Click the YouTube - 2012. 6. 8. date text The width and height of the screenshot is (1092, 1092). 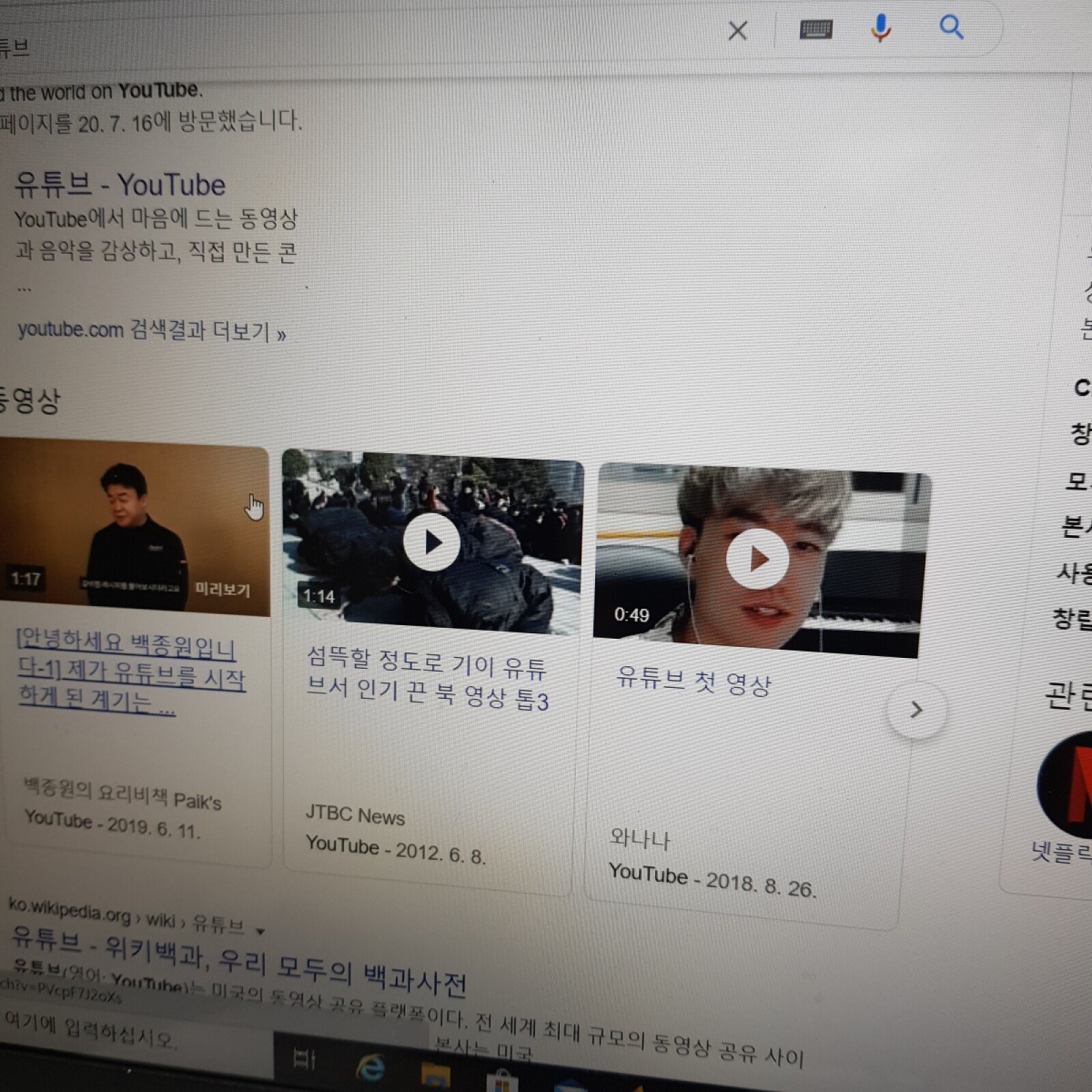396,849
